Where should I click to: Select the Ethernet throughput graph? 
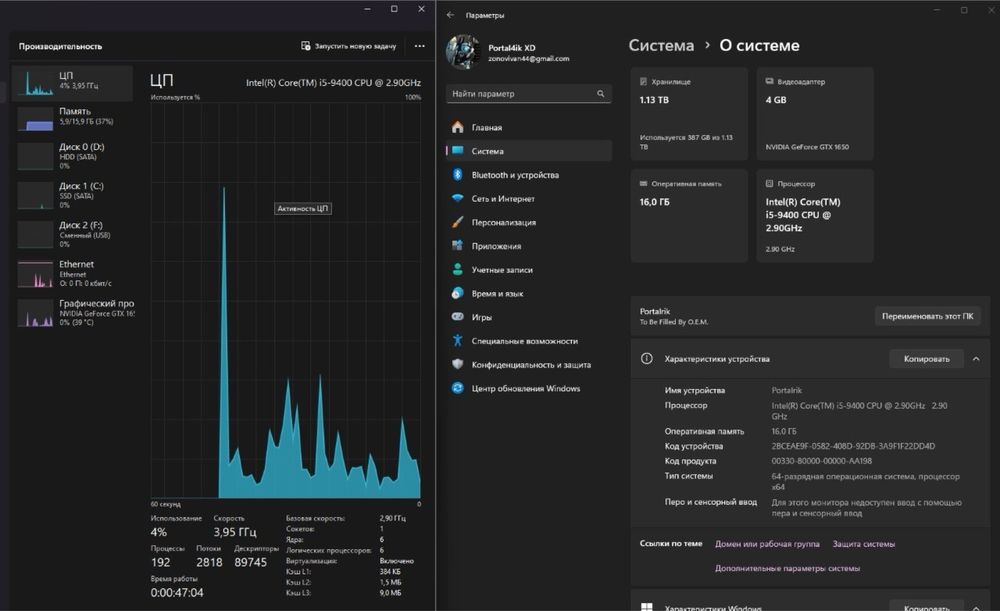coord(36,274)
